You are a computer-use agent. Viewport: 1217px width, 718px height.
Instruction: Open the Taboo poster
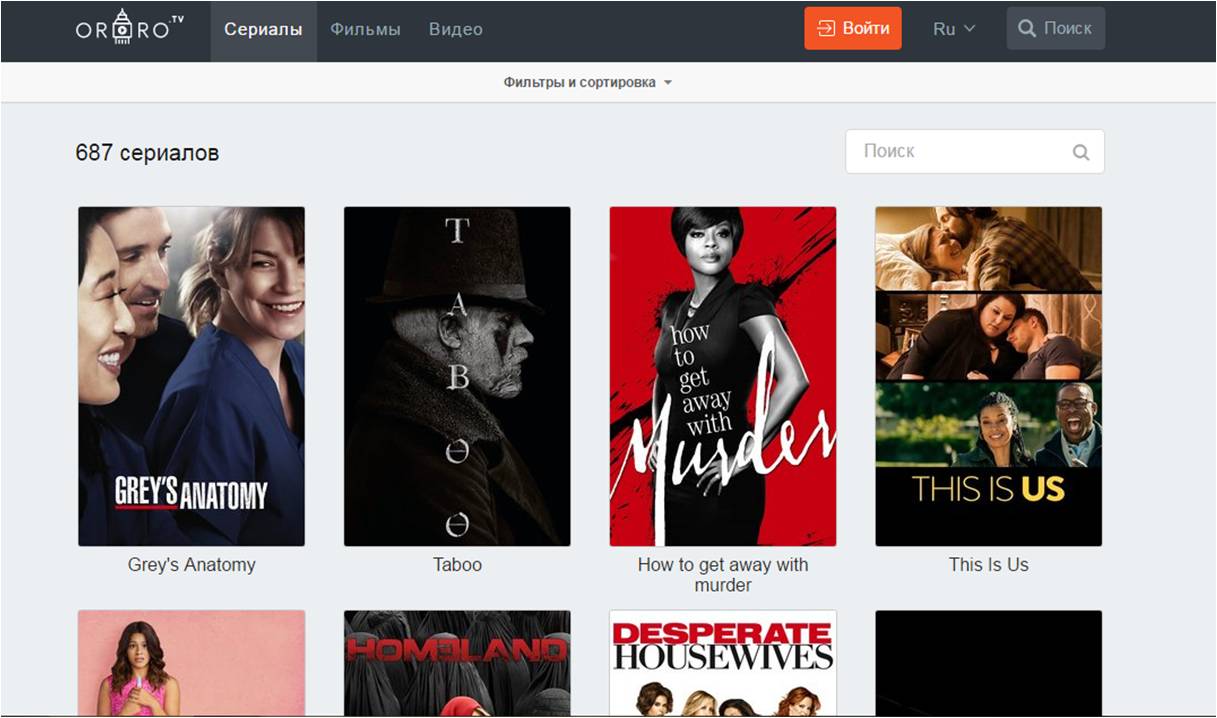click(457, 376)
